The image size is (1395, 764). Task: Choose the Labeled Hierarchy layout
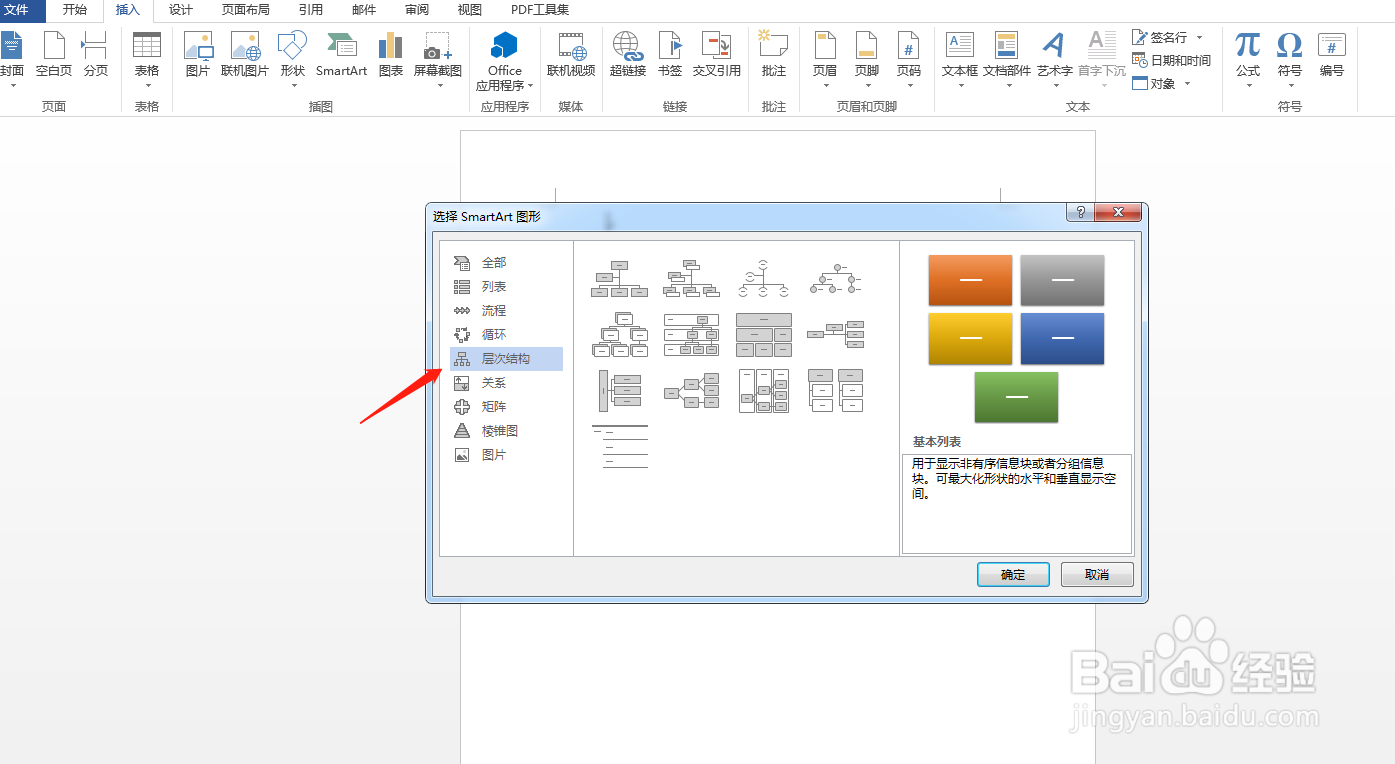tap(691, 335)
